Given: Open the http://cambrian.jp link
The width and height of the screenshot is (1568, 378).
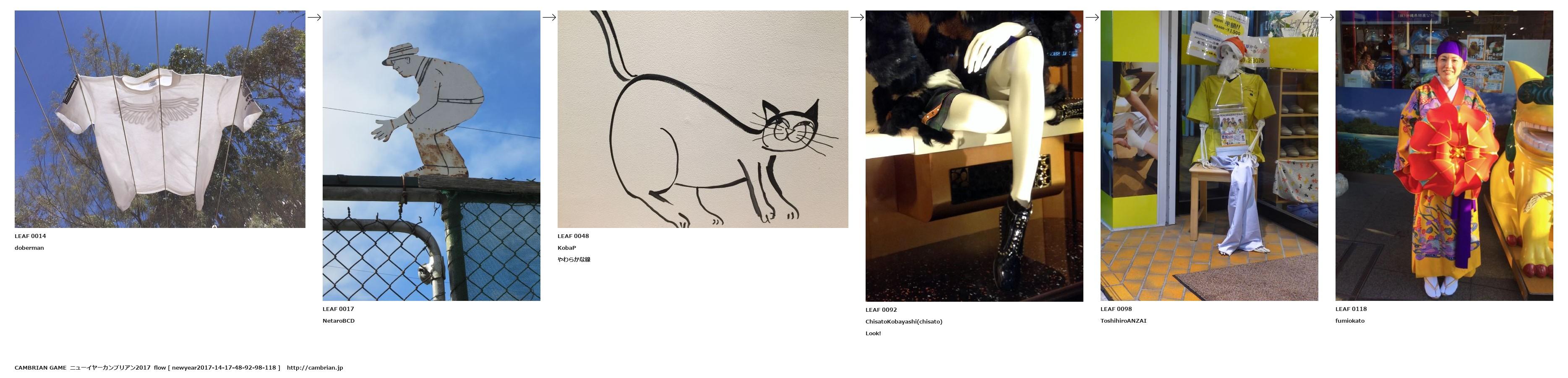Looking at the screenshot, I should click(315, 368).
